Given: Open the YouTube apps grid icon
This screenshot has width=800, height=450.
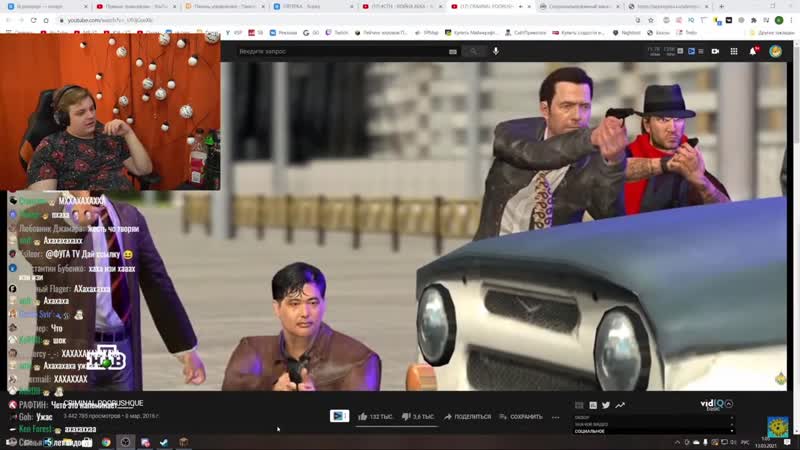Looking at the screenshot, I should tap(734, 51).
